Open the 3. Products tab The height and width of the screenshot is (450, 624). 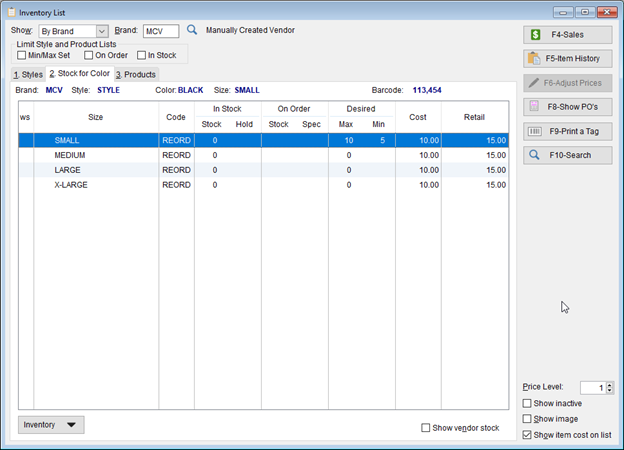coord(135,74)
